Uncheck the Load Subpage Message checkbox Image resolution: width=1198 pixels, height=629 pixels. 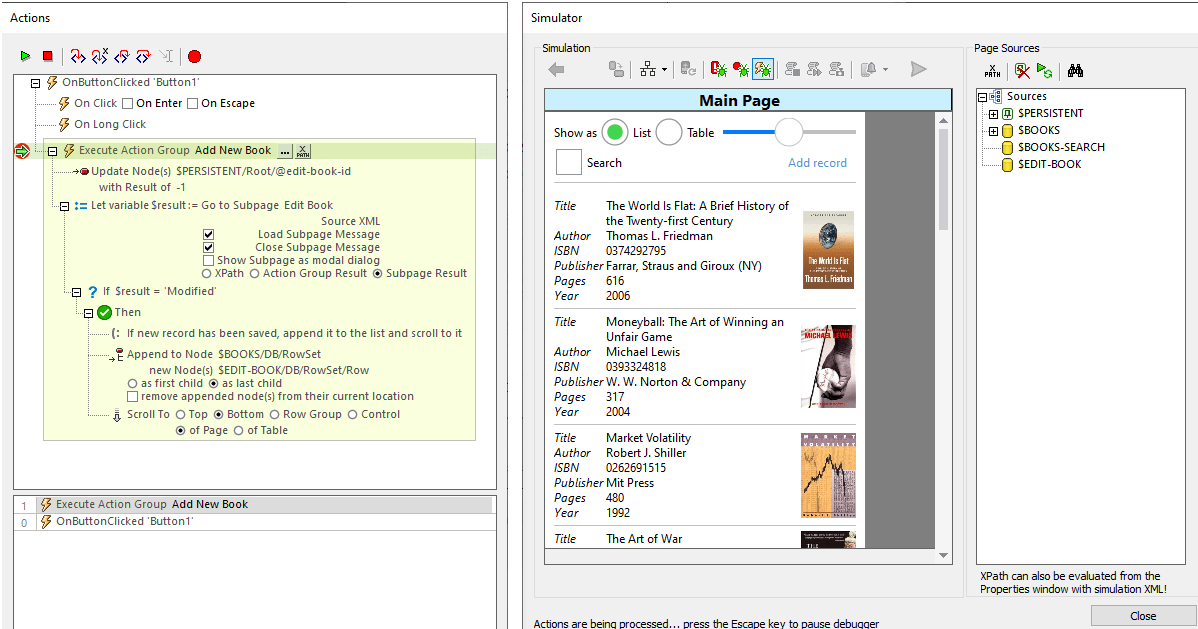[x=208, y=234]
